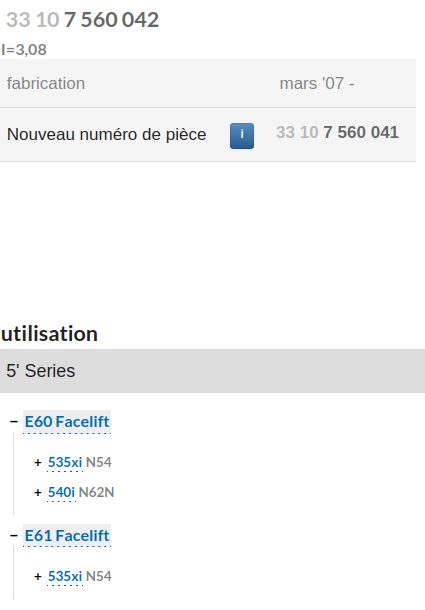Click the 'mars '07 -' fabrication date

pyautogui.click(x=317, y=83)
